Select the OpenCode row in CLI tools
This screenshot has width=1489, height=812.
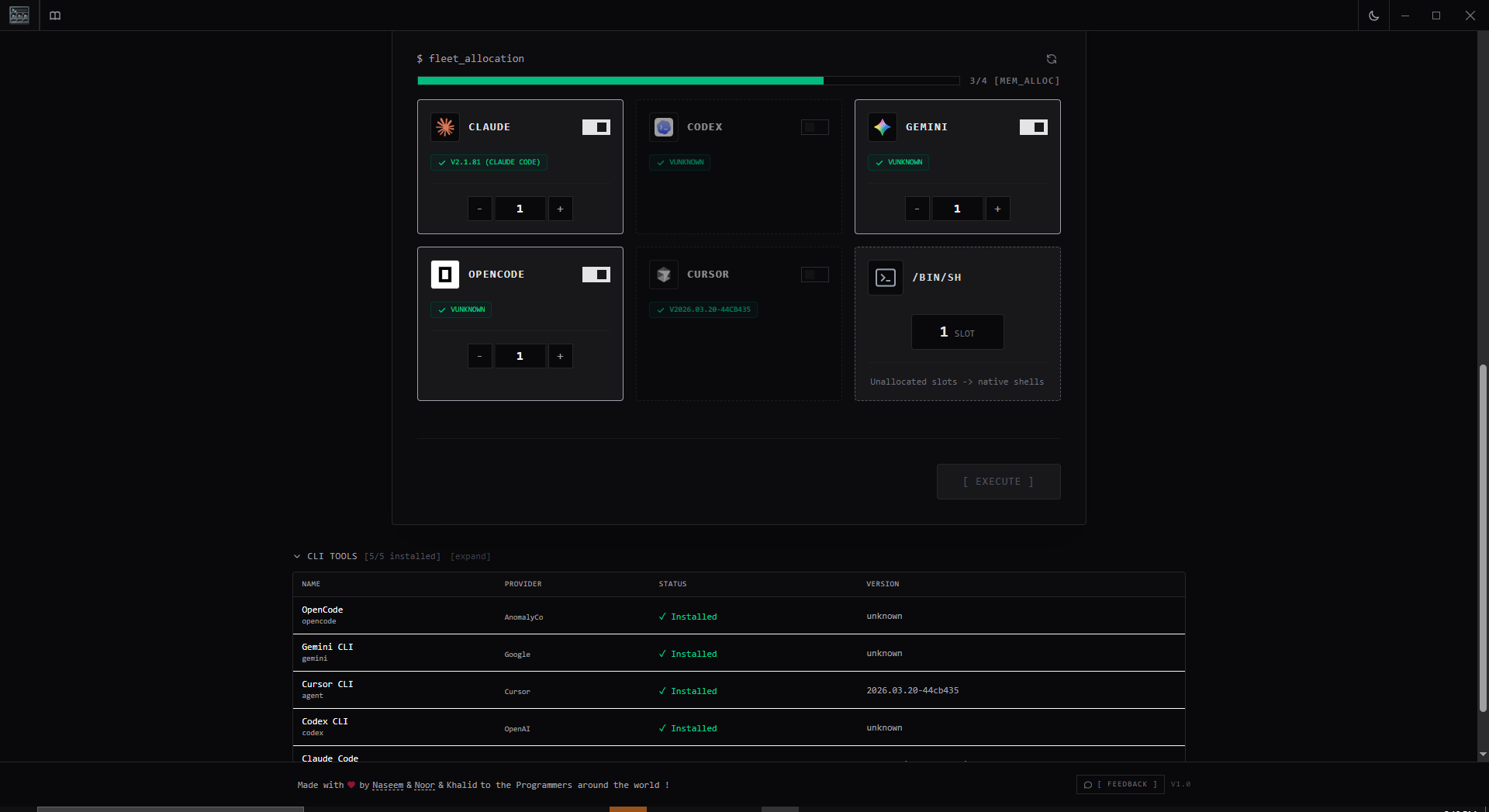[x=739, y=616]
